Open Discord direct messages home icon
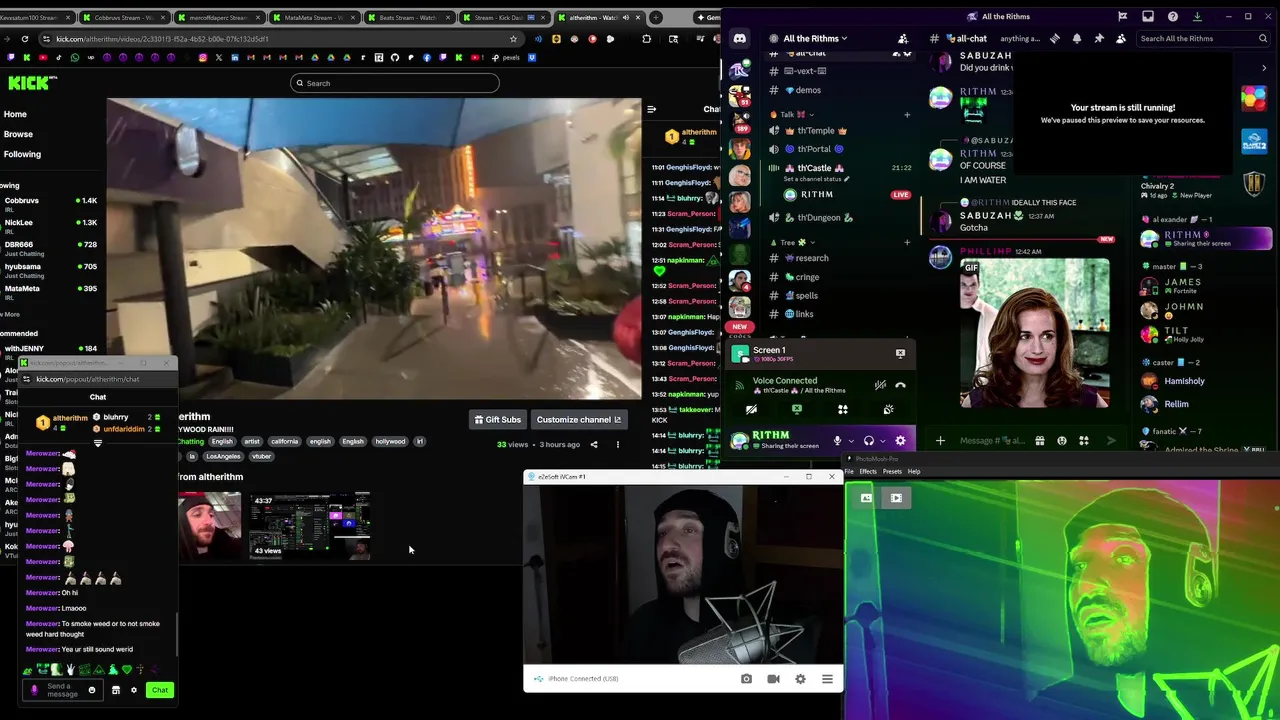 tap(739, 39)
